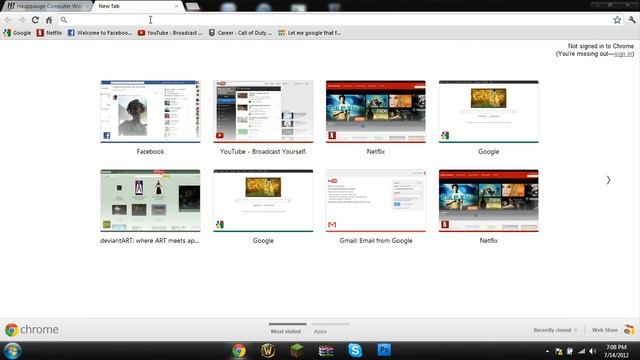
Task: Open the second-row Netflix thumbnail
Action: [489, 201]
